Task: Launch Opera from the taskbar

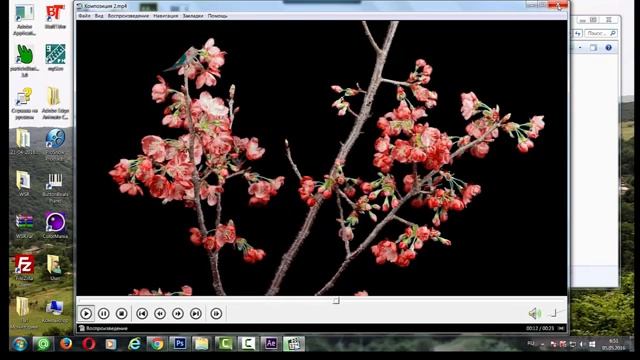Action: click(89, 344)
